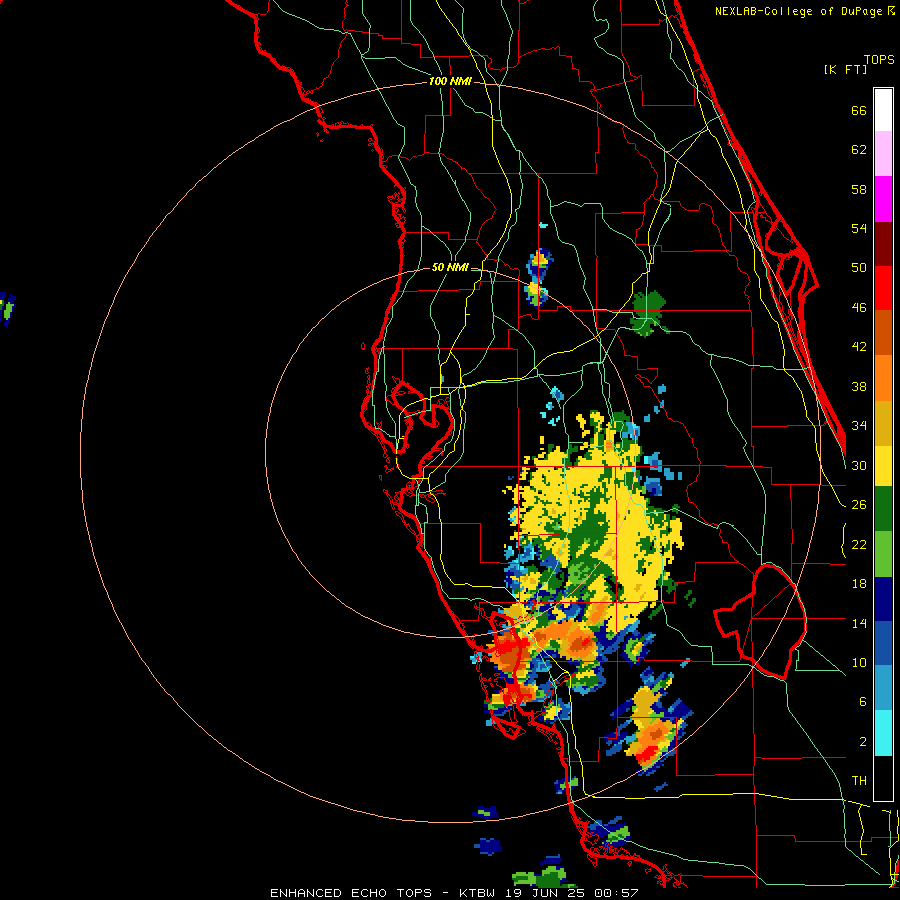Select the bright red legend swatch

pos(883,288)
